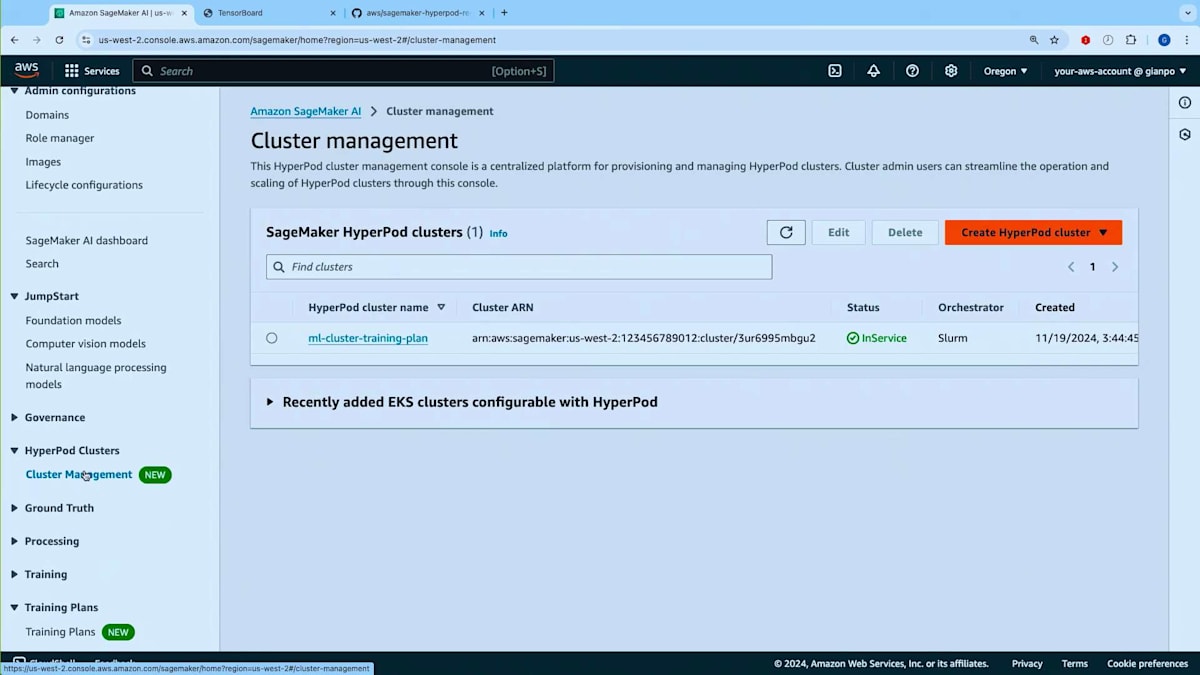The image size is (1200, 675).
Task: Open the help question mark icon
Action: pyautogui.click(x=912, y=71)
